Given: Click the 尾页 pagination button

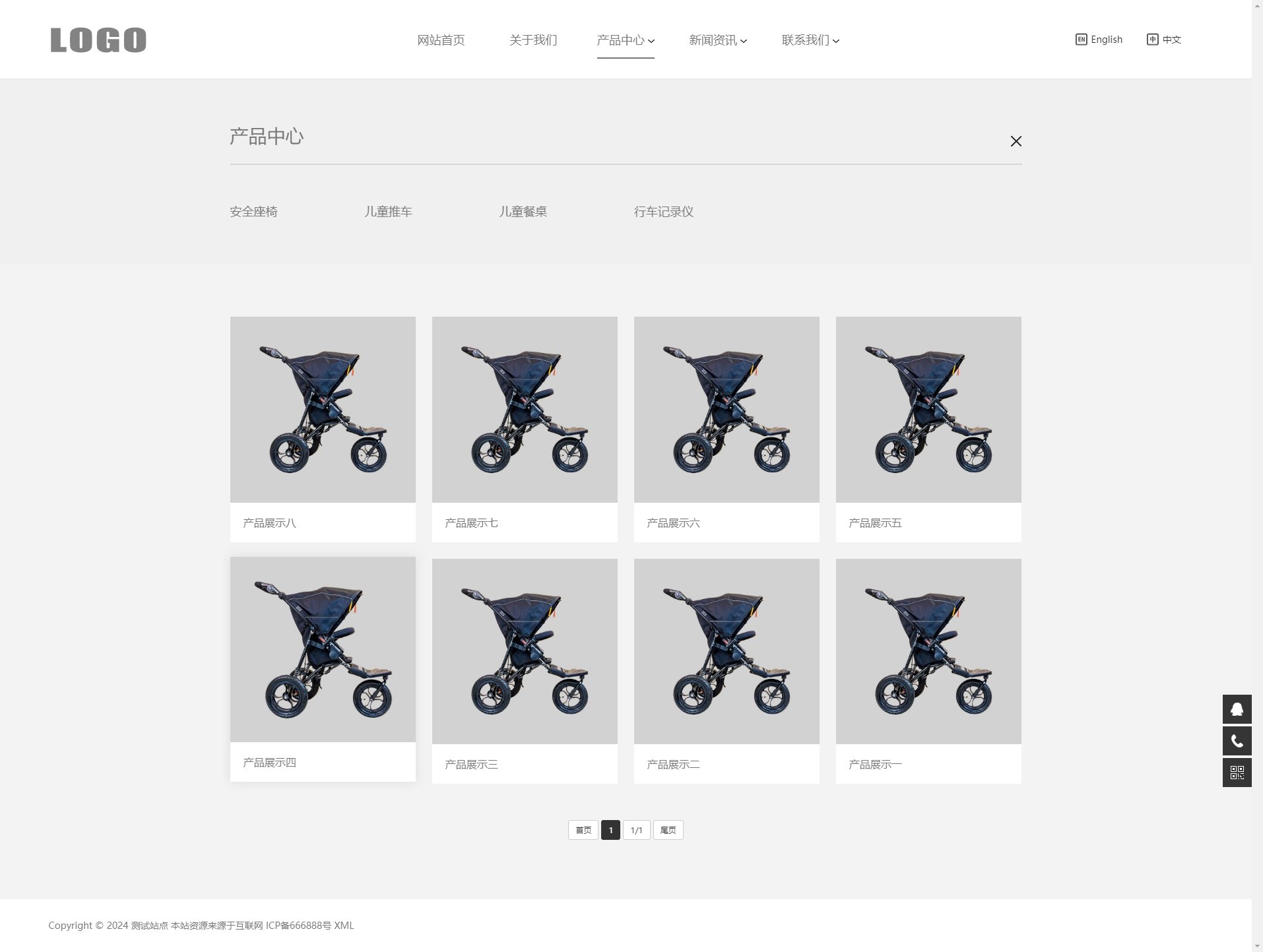Looking at the screenshot, I should [668, 830].
